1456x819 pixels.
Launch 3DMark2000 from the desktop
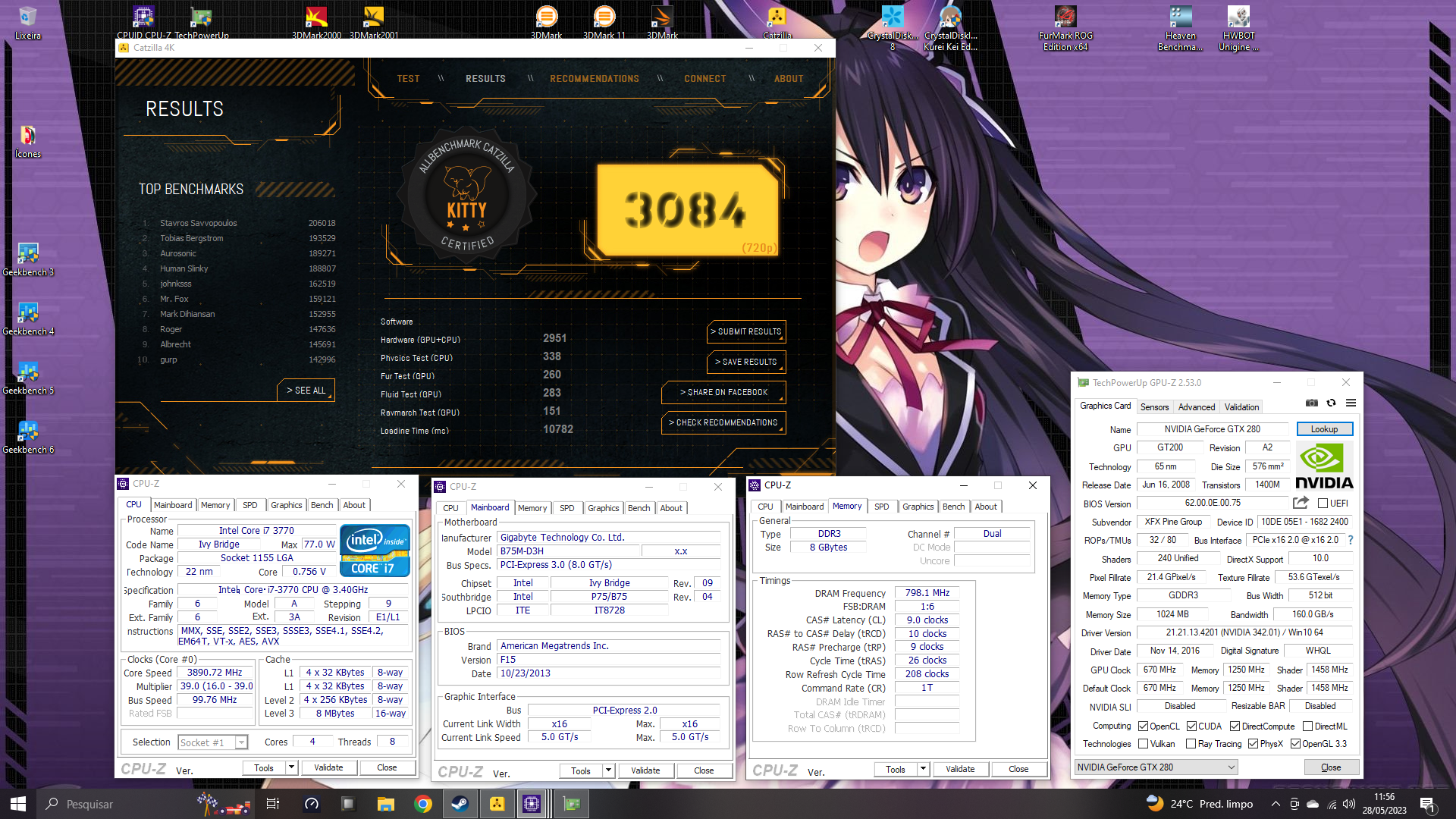[x=316, y=23]
